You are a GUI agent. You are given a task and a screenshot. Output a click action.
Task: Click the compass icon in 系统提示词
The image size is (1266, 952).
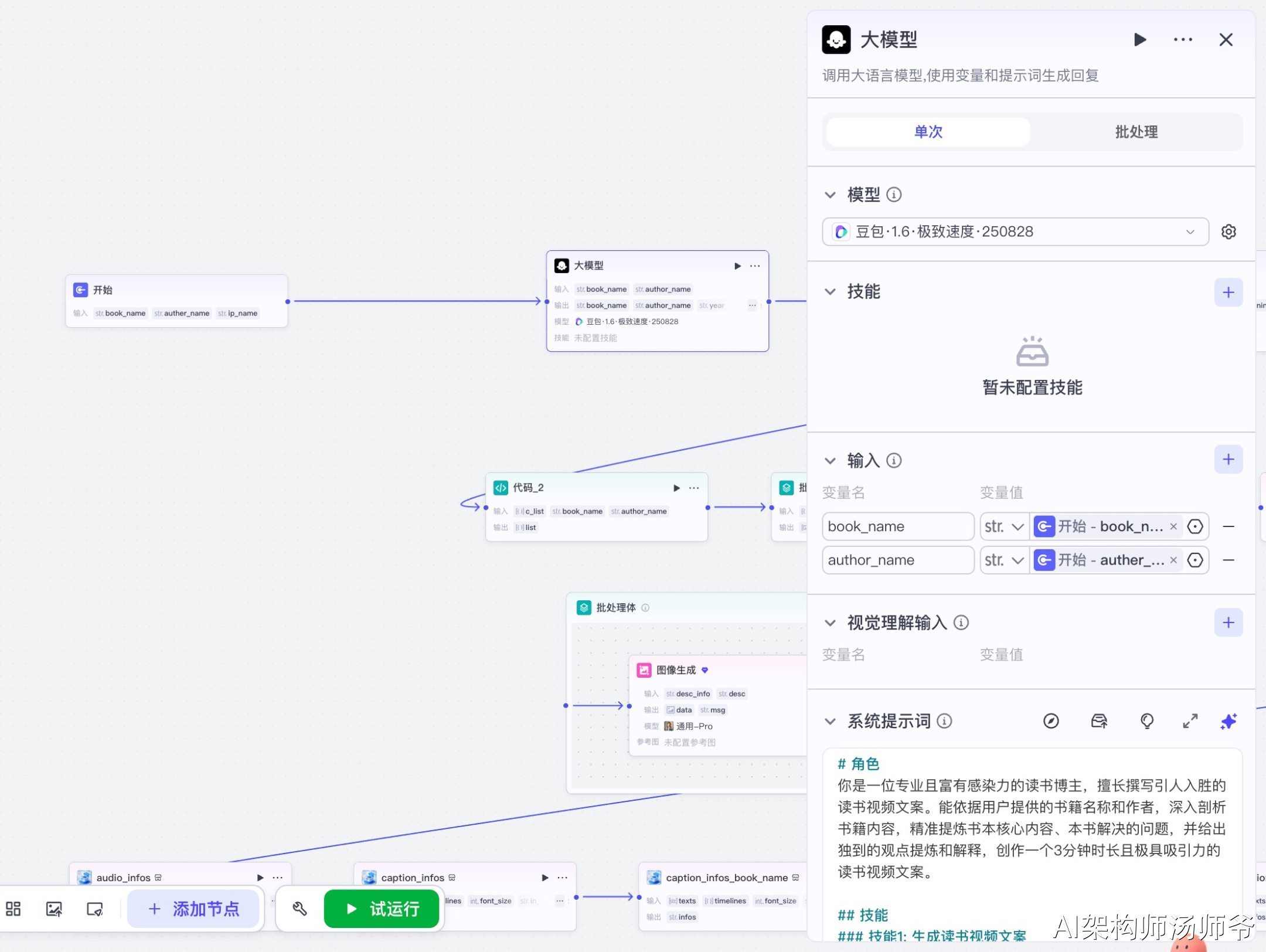(1051, 721)
